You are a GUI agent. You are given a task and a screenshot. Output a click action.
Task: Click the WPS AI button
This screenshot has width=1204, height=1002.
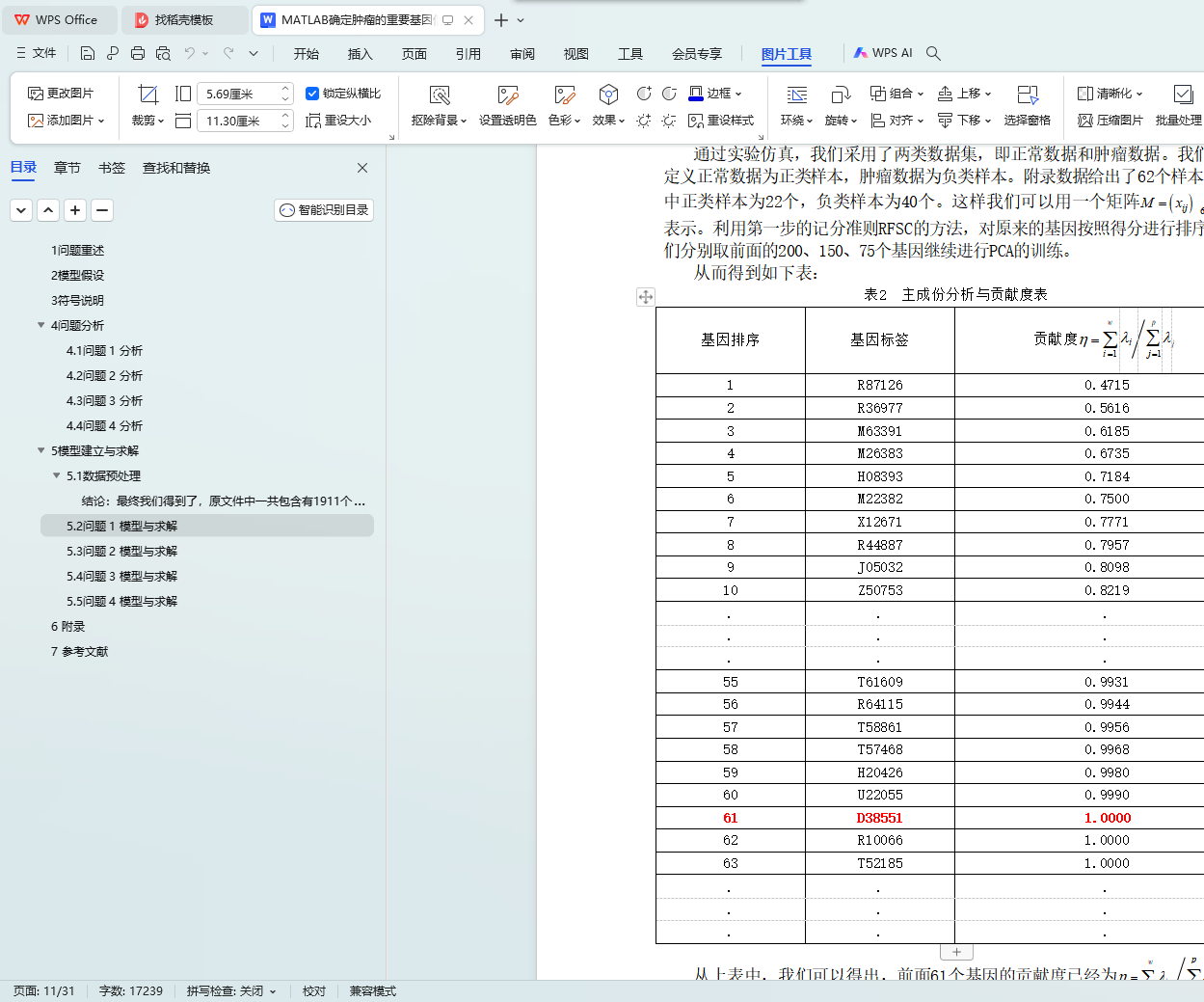(x=883, y=53)
